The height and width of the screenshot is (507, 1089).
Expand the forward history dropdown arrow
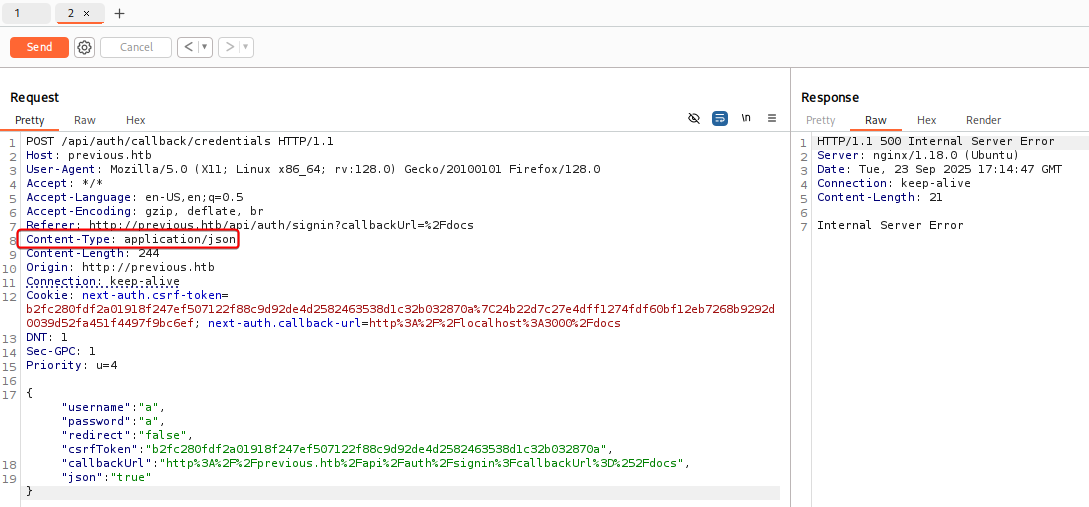click(x=245, y=47)
